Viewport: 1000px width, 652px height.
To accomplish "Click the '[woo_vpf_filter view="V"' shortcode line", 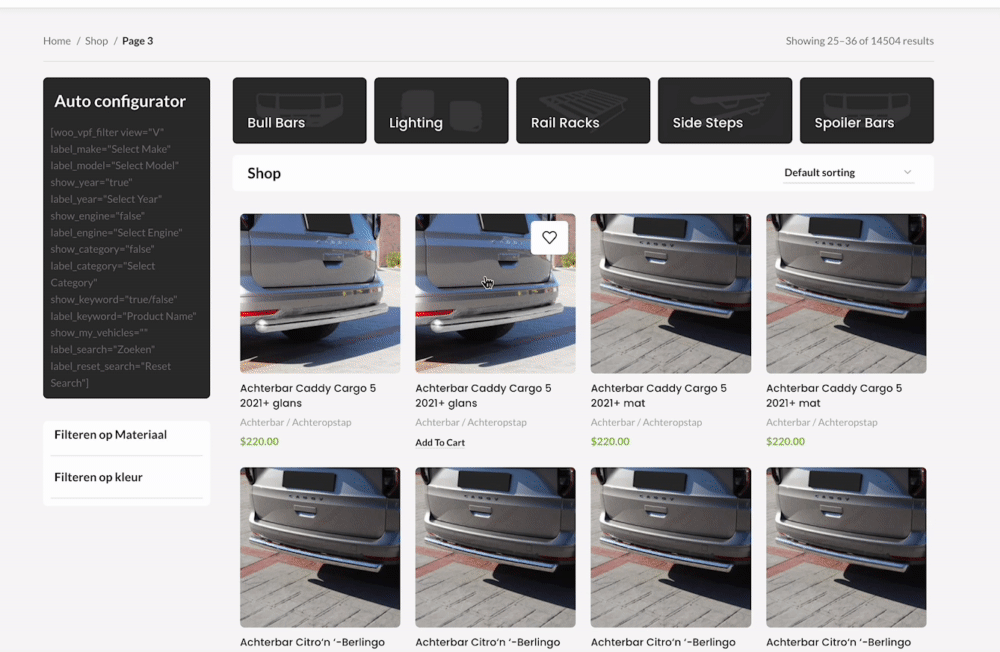I will pyautogui.click(x=107, y=132).
